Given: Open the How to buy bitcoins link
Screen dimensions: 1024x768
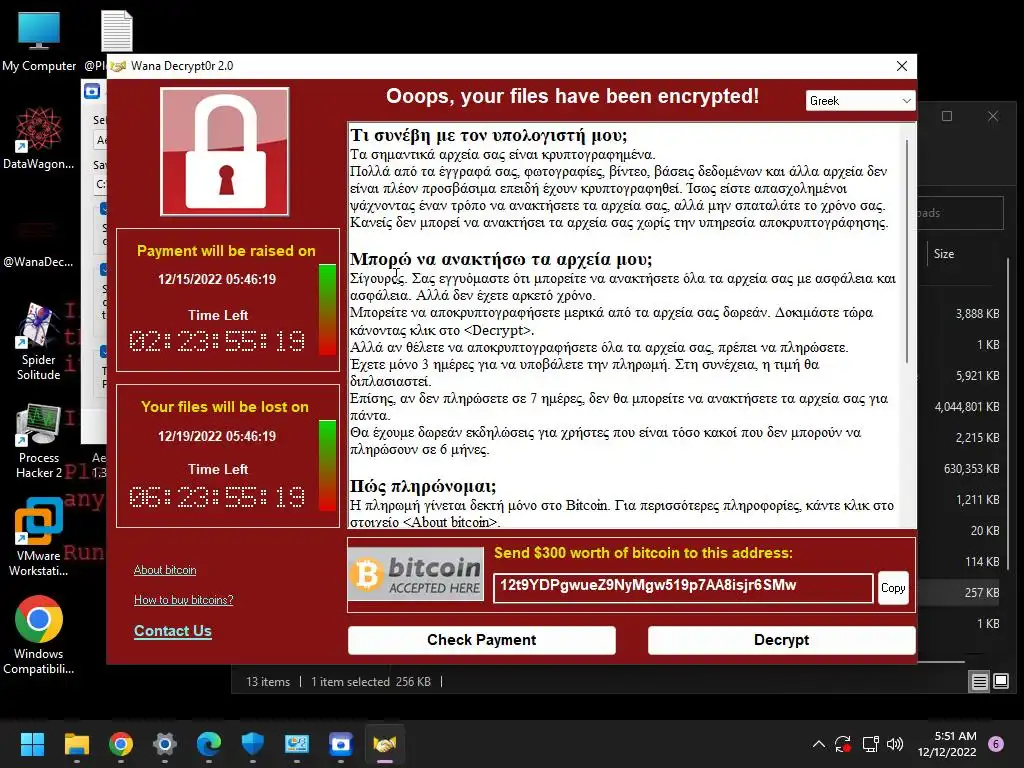Looking at the screenshot, I should (x=184, y=600).
